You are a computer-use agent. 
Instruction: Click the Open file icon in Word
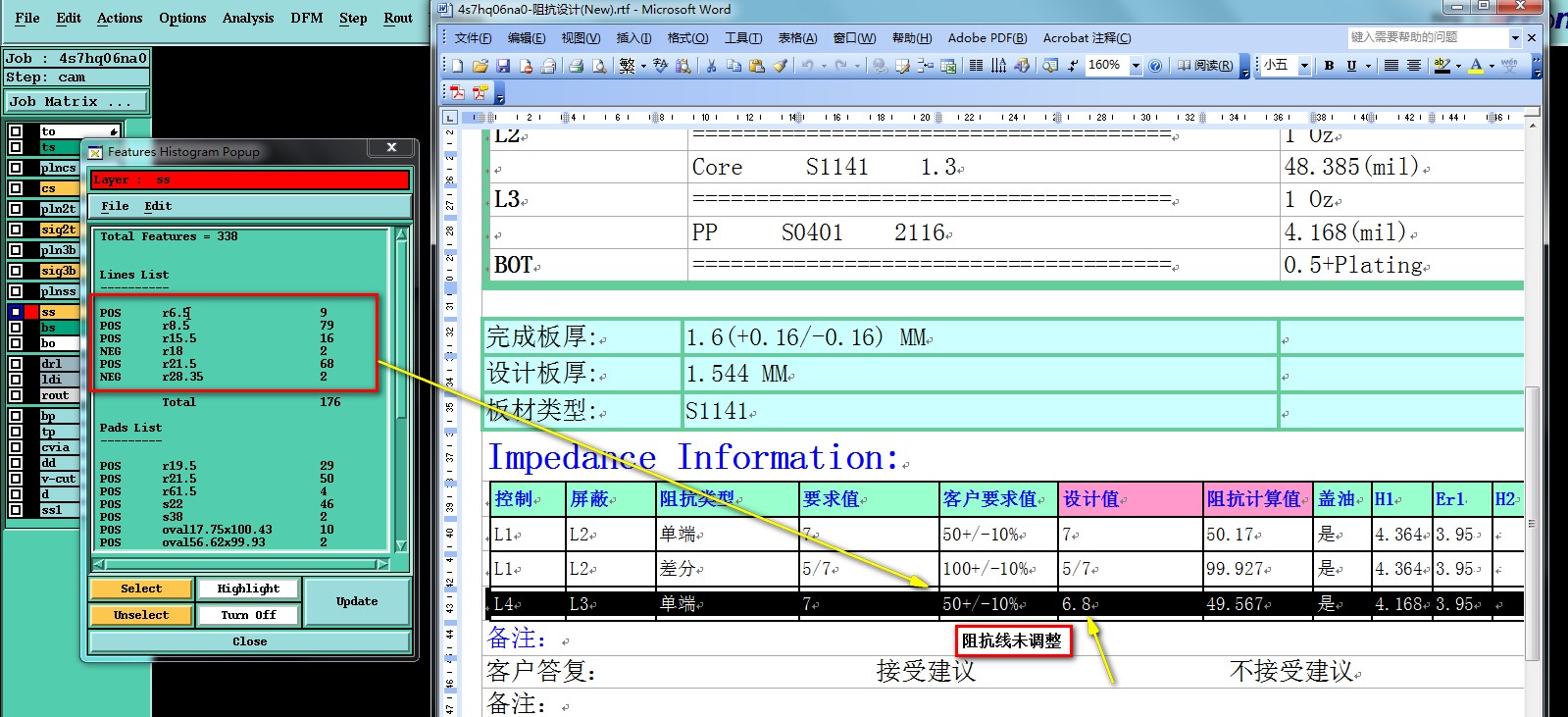click(x=480, y=66)
